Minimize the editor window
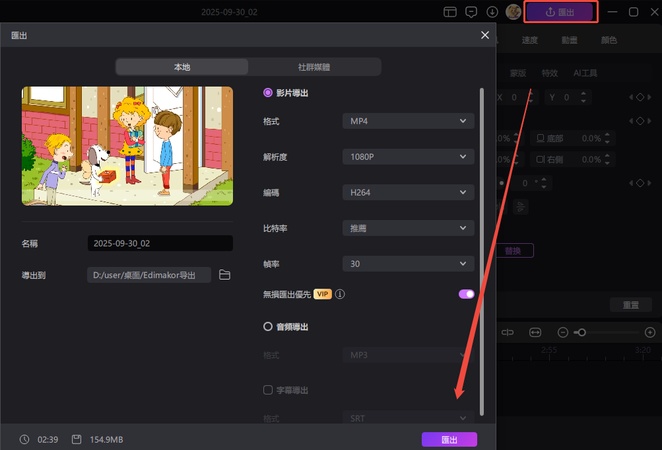662x450 pixels. point(613,12)
